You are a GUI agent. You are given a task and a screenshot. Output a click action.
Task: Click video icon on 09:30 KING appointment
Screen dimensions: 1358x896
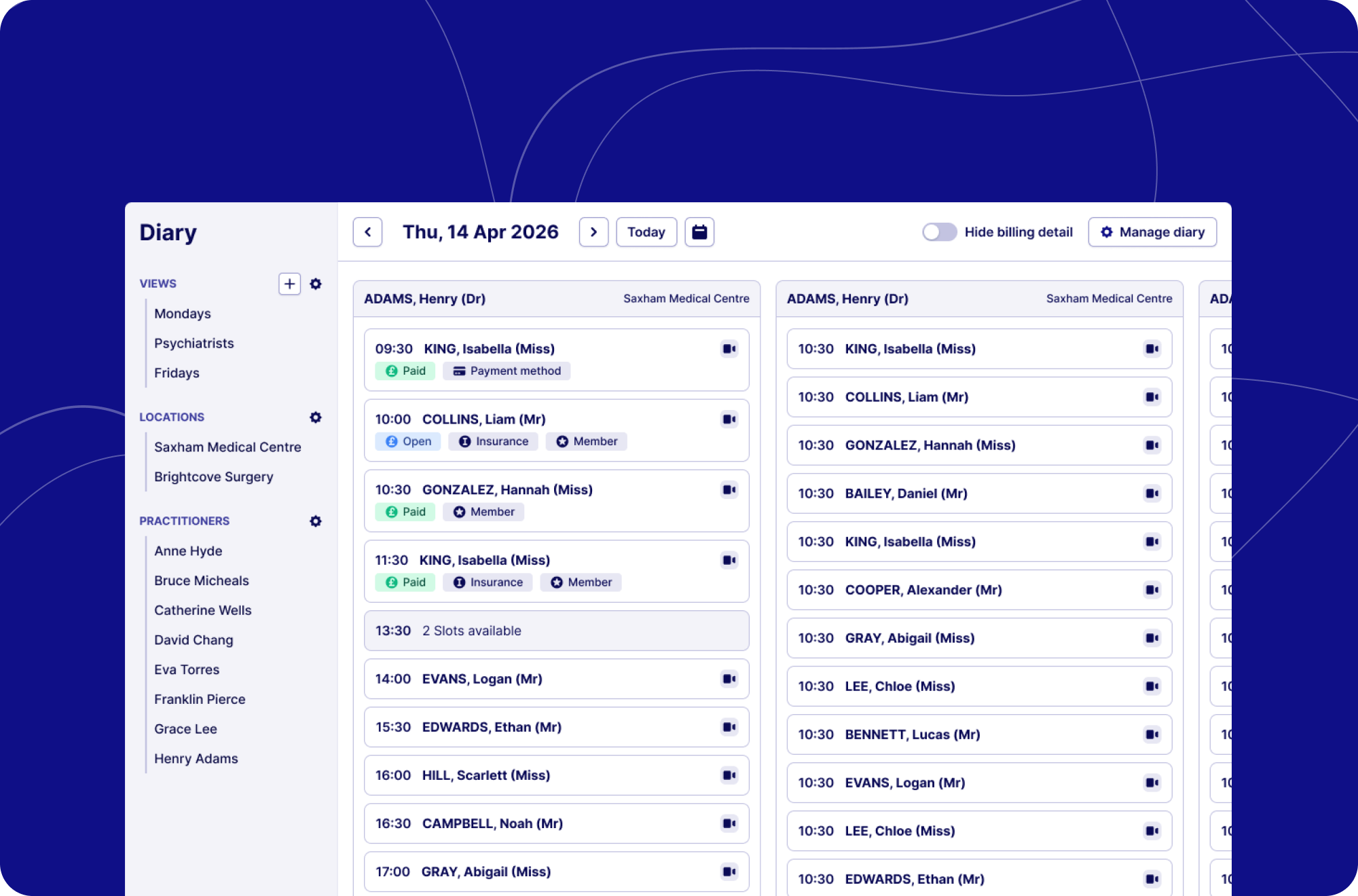click(x=729, y=349)
